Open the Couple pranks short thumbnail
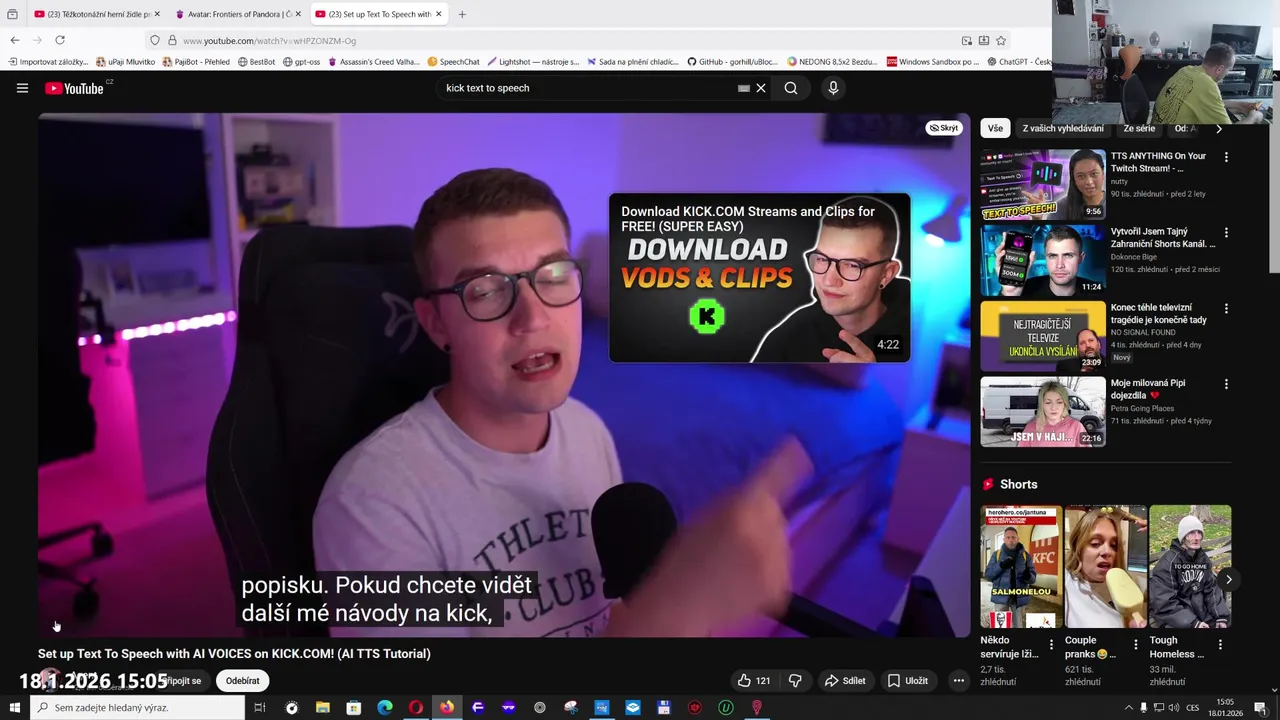 pos(1106,567)
